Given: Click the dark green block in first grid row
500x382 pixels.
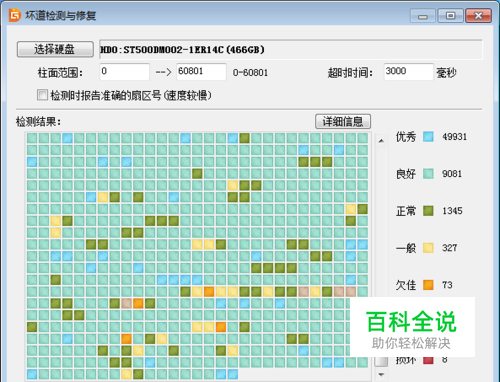Looking at the screenshot, I should click(x=244, y=138).
